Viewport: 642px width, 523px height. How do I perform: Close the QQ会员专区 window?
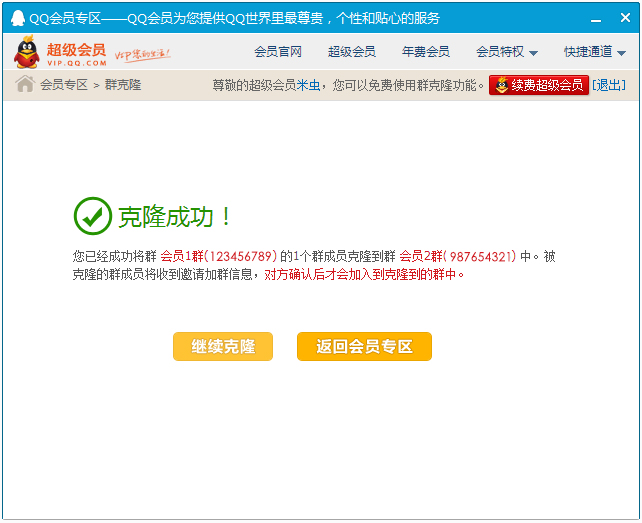click(x=625, y=18)
